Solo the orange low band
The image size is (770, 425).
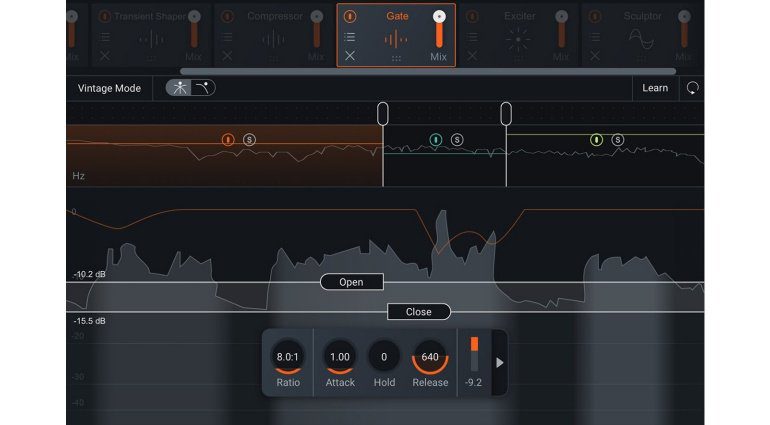(x=249, y=140)
